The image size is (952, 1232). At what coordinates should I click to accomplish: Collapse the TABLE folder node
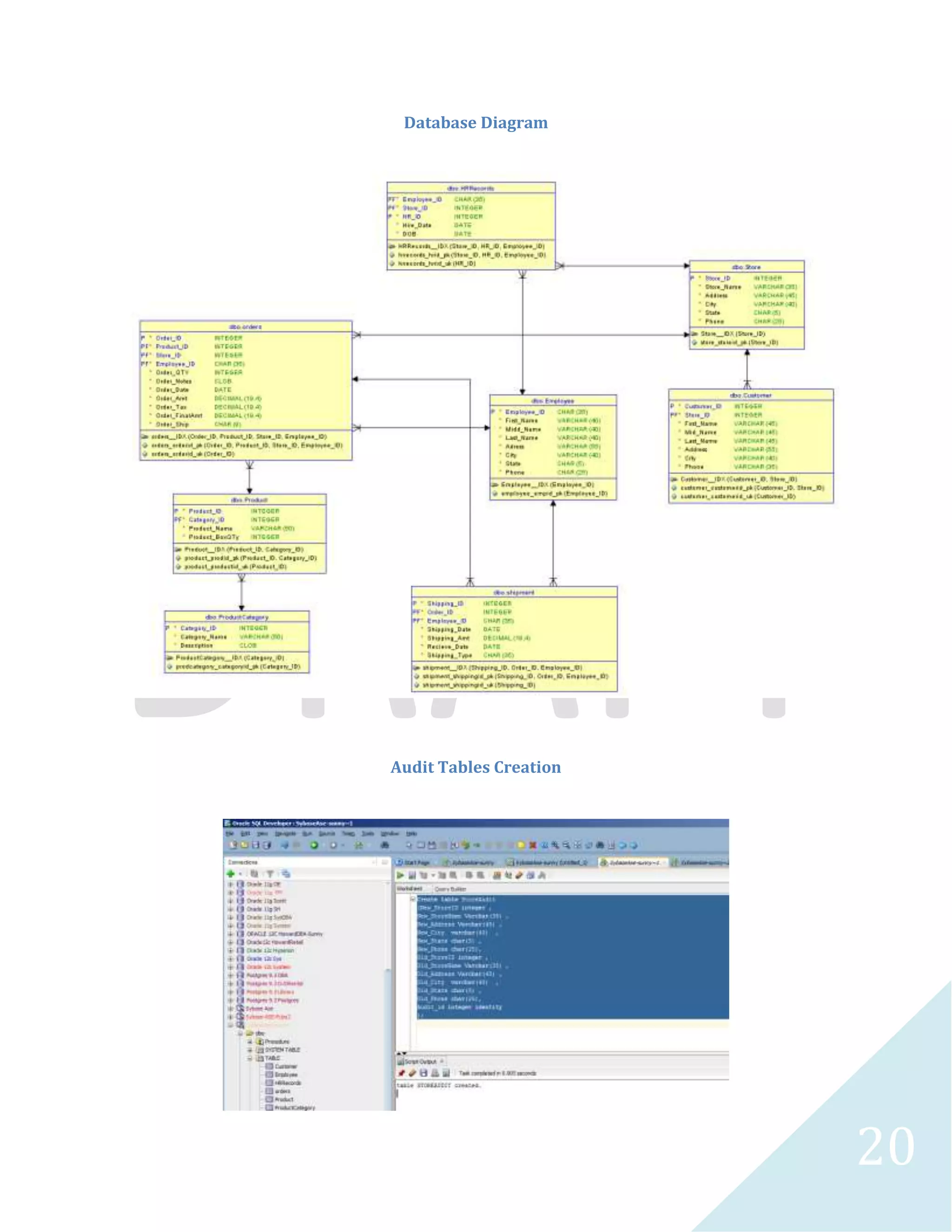click(250, 1058)
